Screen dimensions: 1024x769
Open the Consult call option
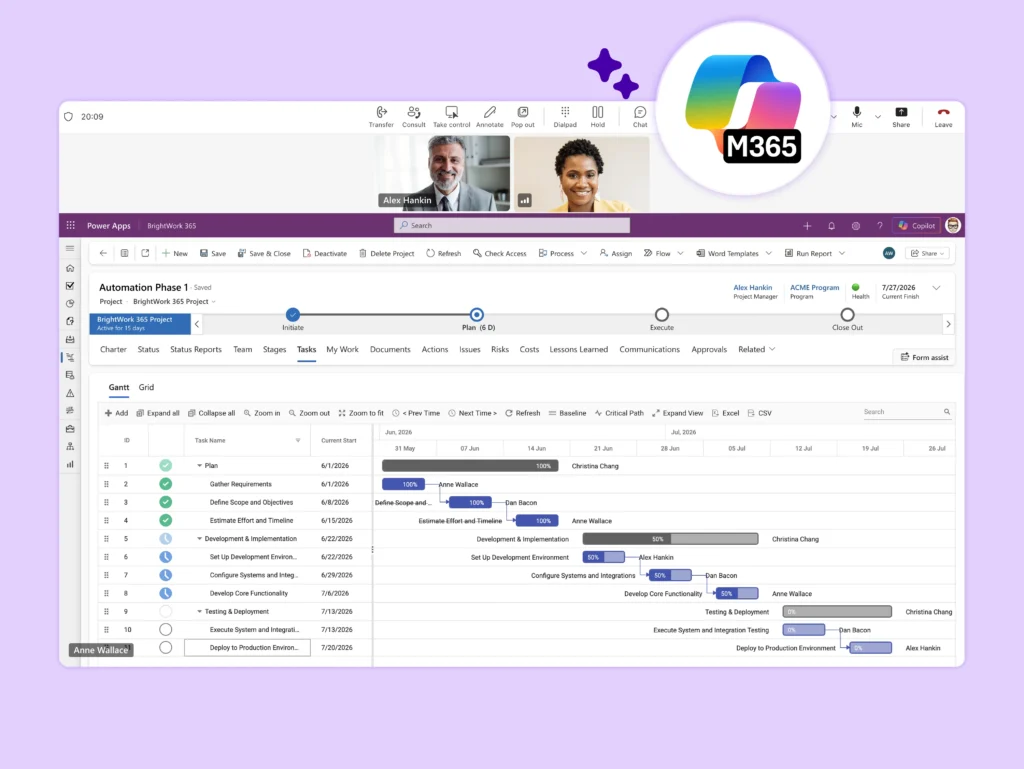point(413,116)
